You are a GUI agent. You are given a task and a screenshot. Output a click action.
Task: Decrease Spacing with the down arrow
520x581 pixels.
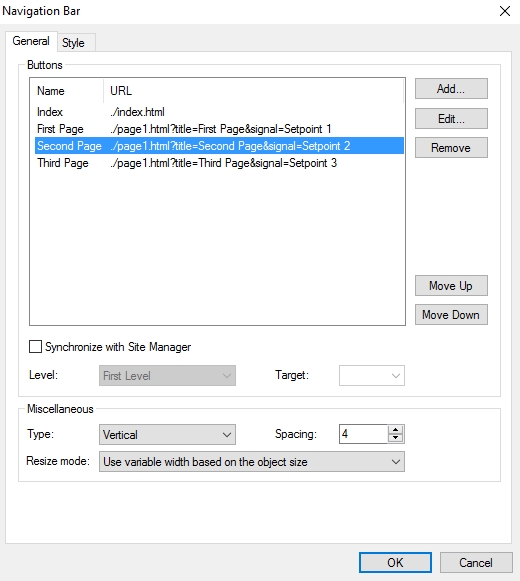point(396,438)
